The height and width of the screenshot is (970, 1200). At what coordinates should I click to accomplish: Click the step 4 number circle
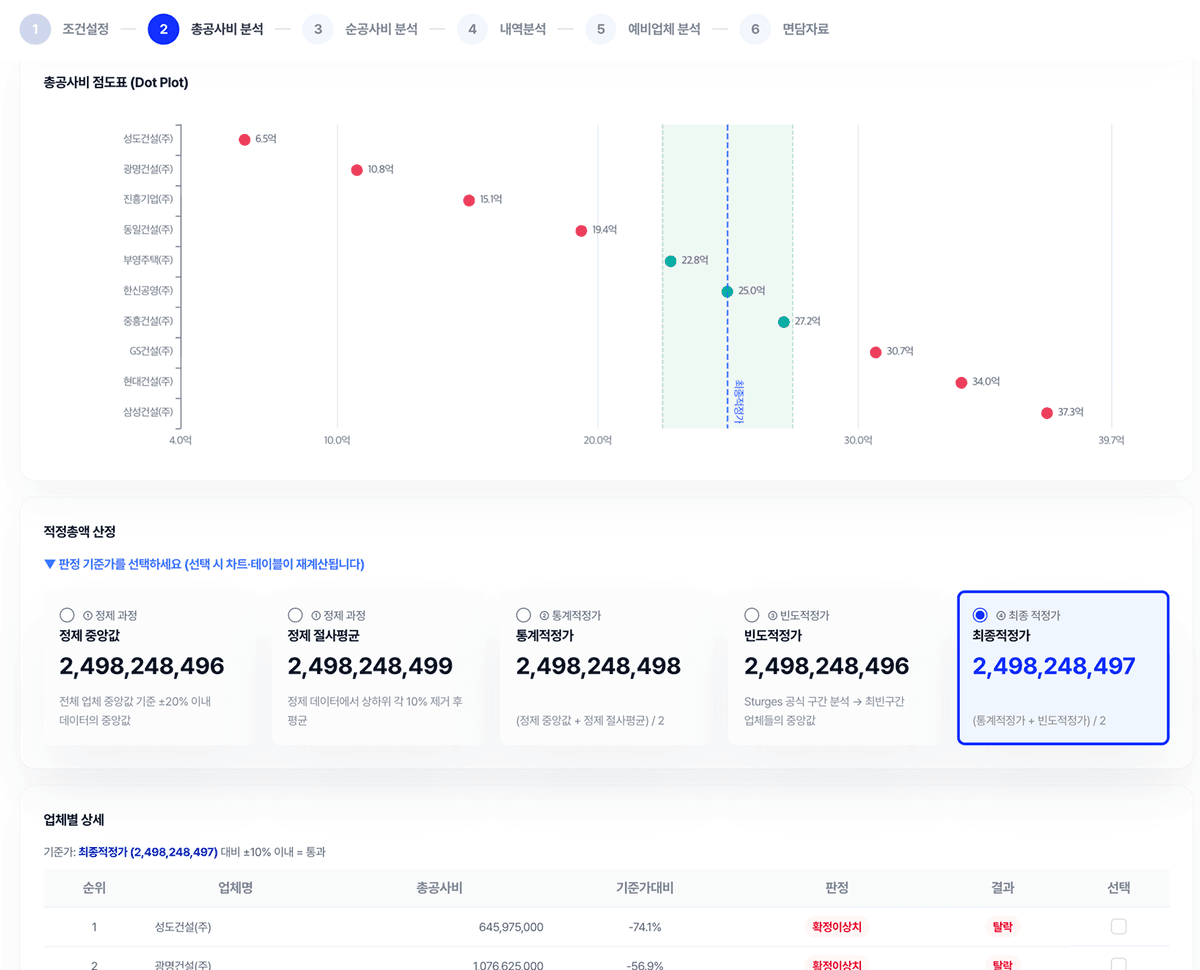[472, 29]
